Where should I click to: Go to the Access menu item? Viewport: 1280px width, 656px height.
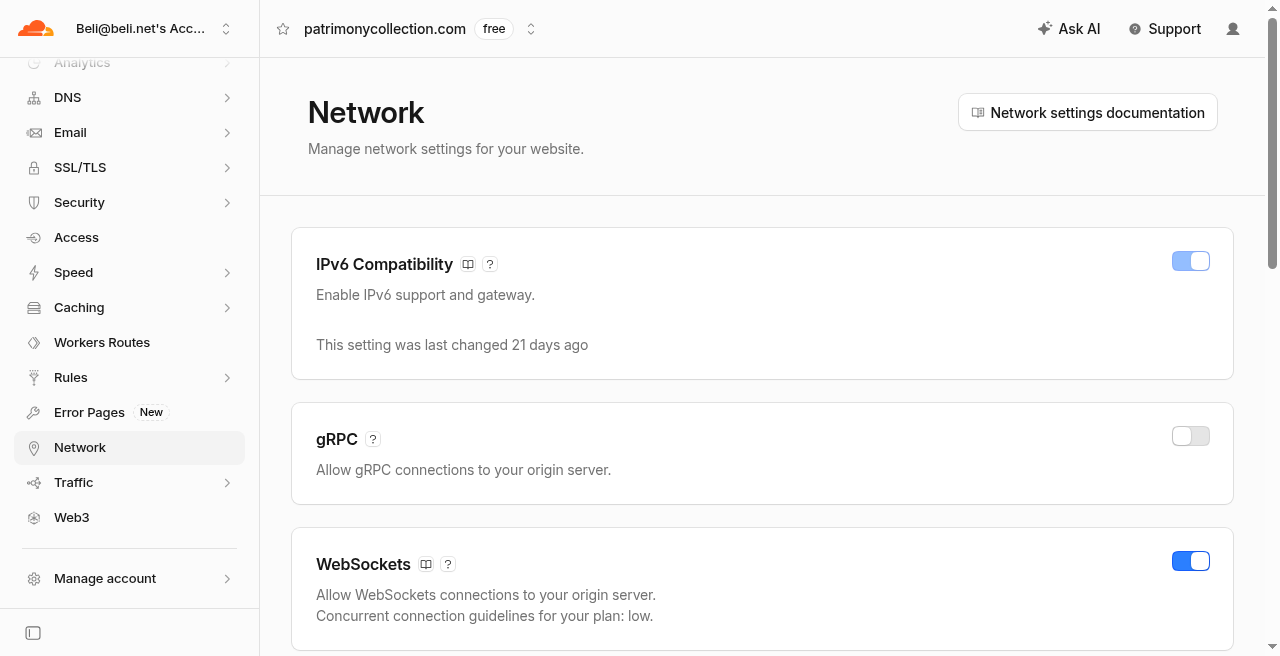click(129, 238)
